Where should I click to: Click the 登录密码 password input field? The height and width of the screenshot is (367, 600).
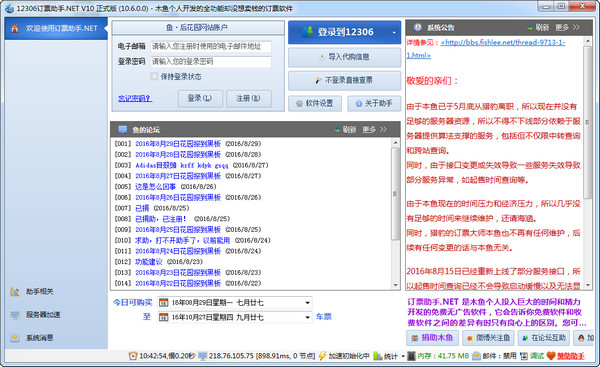pos(211,62)
